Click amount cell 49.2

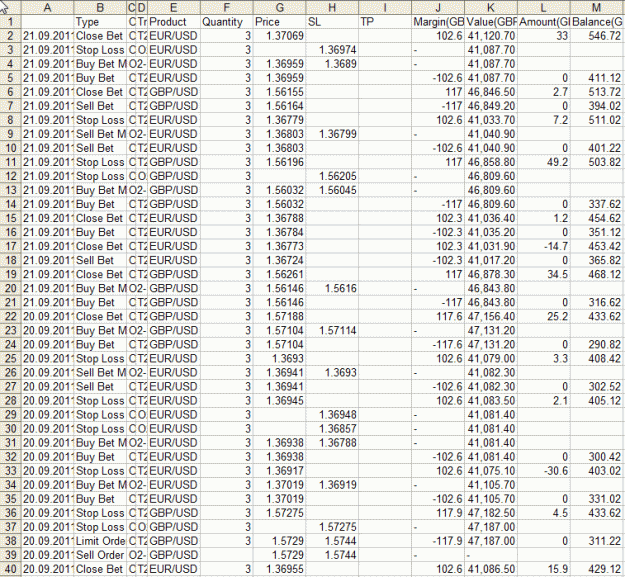(x=544, y=162)
